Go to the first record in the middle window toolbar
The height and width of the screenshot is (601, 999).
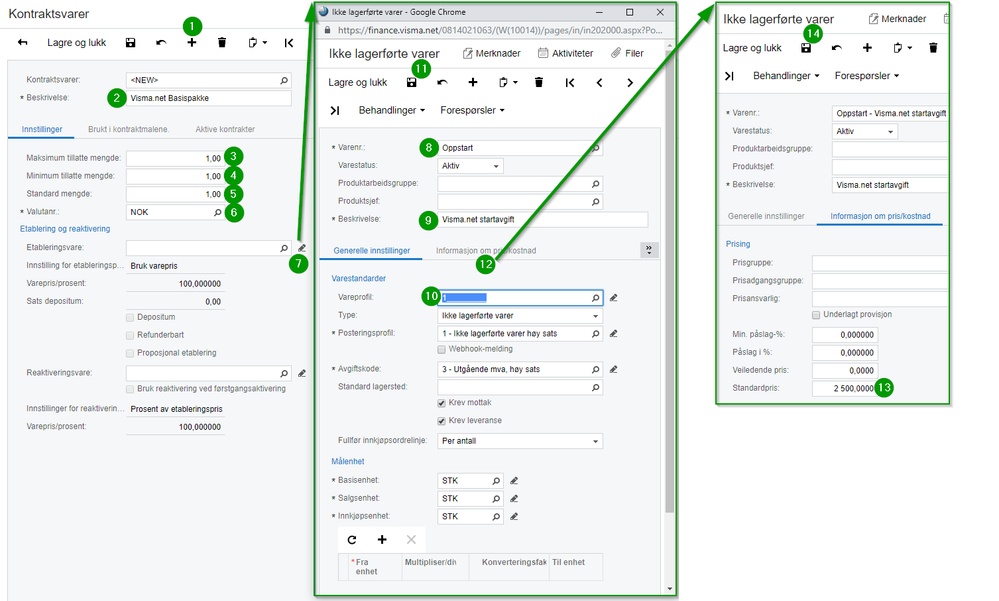click(570, 82)
